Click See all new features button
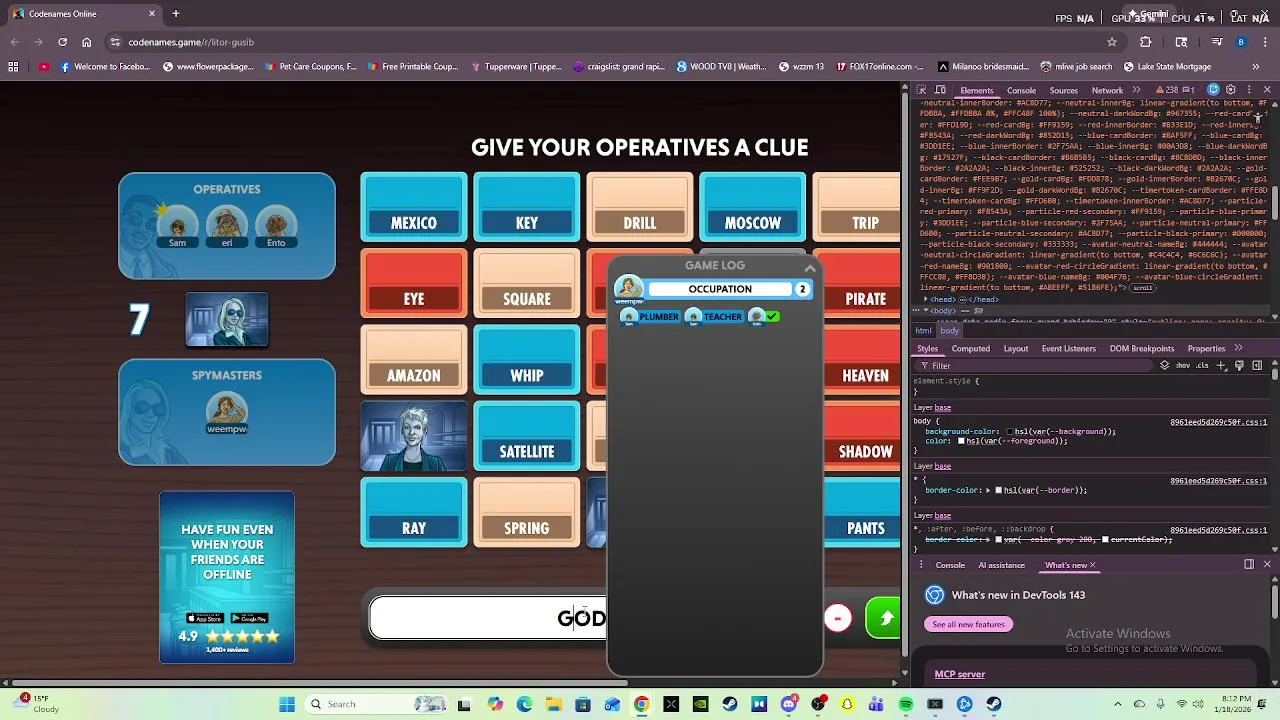Screen dimensions: 1280x720 tap(968, 624)
